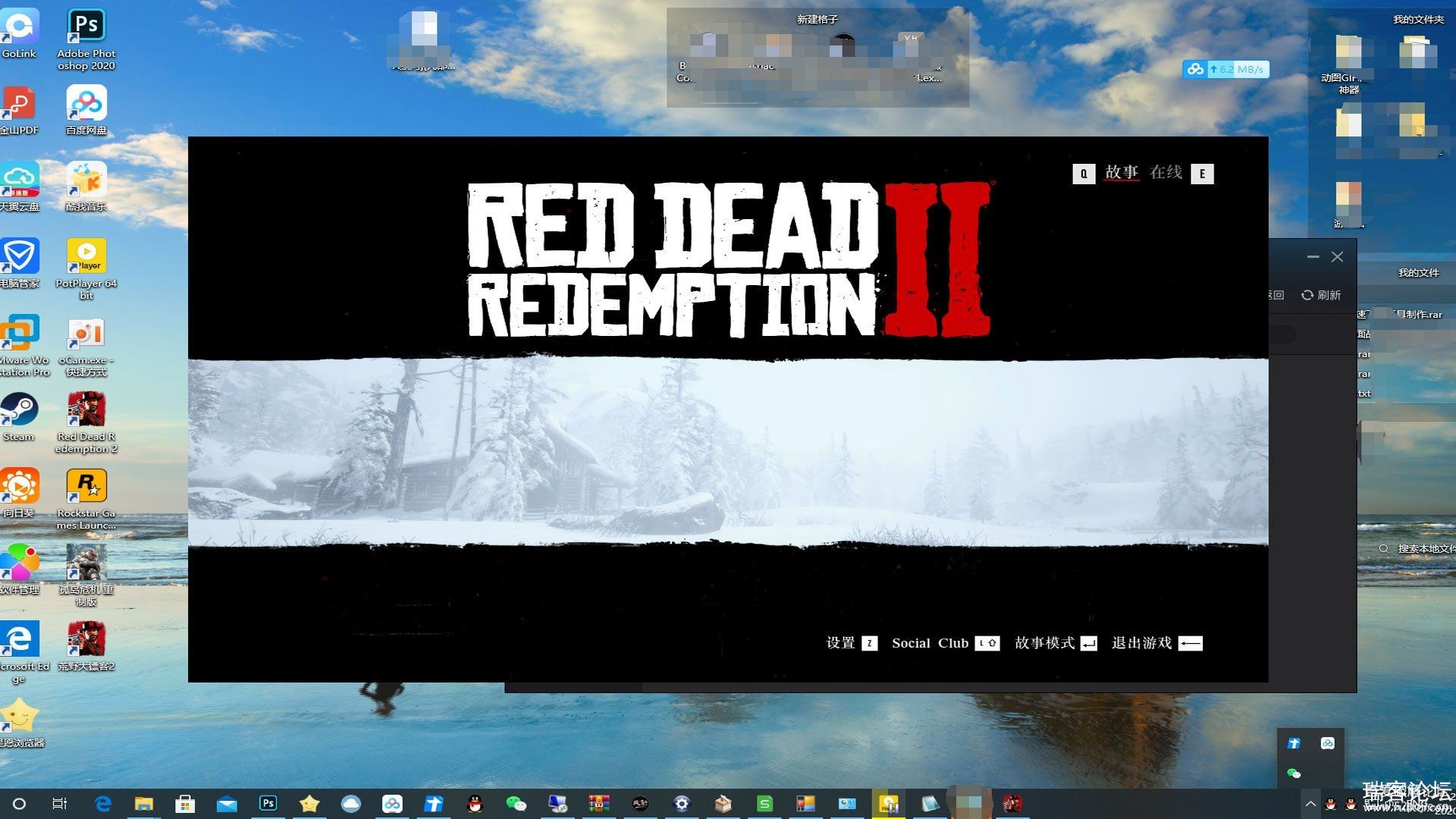Open File Explorer from the taskbar

(144, 804)
